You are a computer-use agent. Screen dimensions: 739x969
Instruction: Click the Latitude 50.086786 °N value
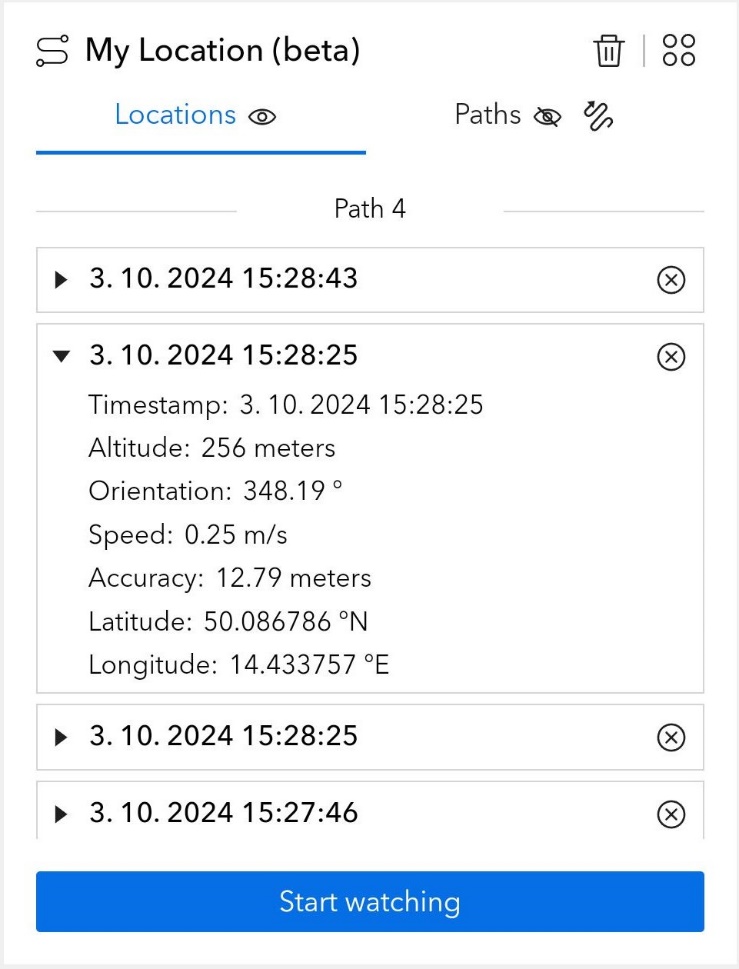tap(286, 622)
